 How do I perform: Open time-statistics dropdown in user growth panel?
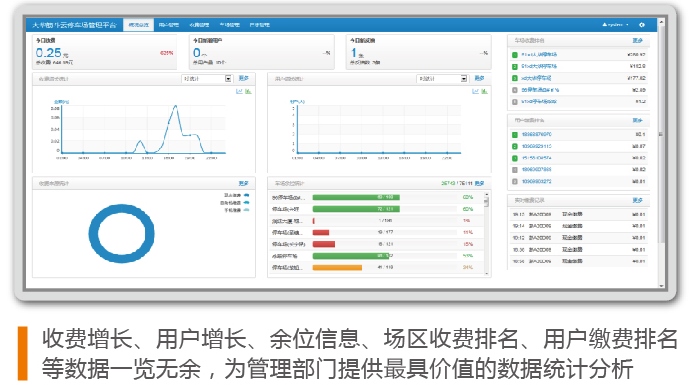coord(443,79)
